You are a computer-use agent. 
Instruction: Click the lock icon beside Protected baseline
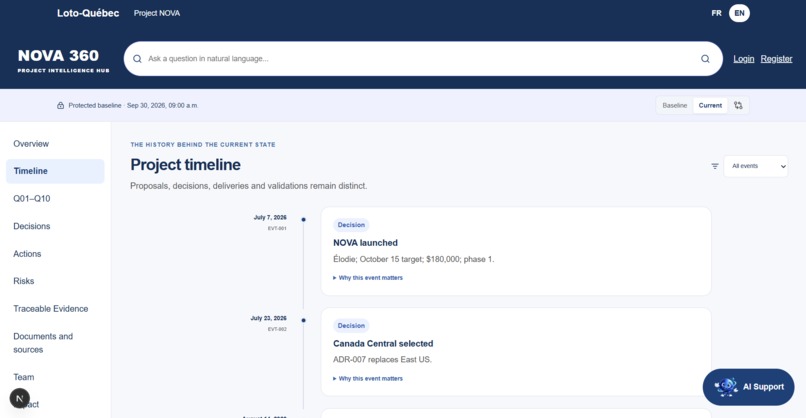tap(60, 105)
